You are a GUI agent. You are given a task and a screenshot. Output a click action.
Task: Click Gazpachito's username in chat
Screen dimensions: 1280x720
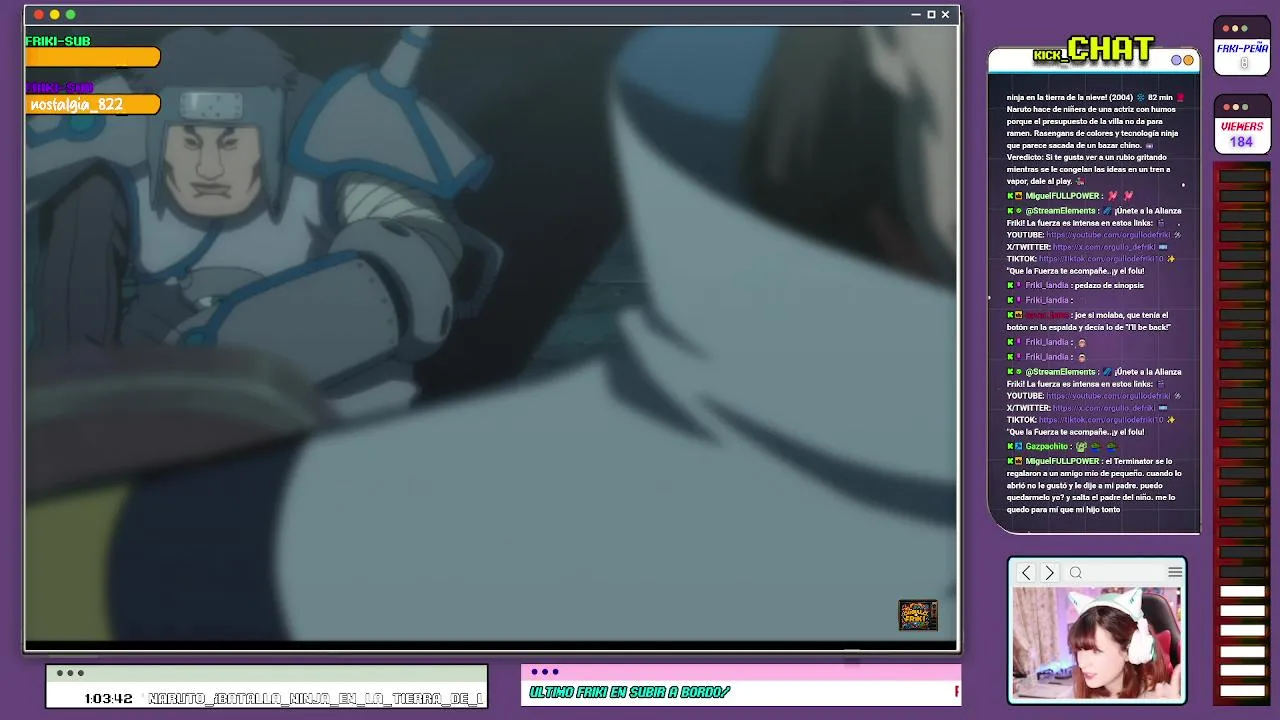pos(1046,446)
